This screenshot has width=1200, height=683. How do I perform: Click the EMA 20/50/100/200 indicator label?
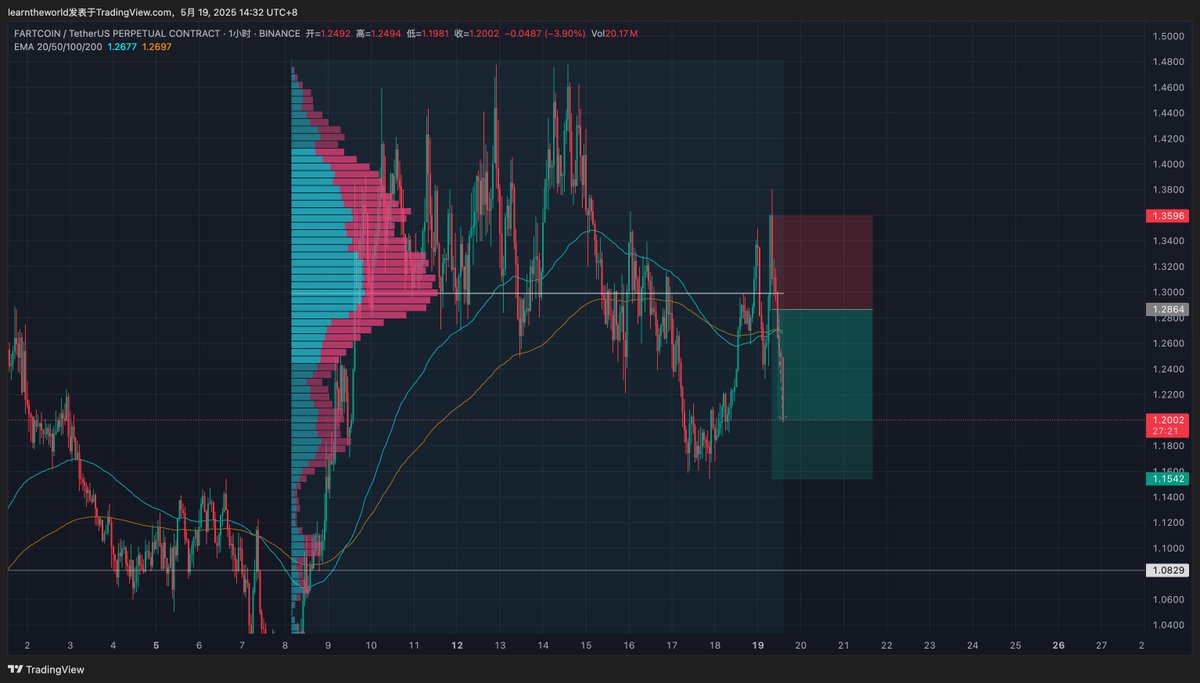tap(59, 46)
